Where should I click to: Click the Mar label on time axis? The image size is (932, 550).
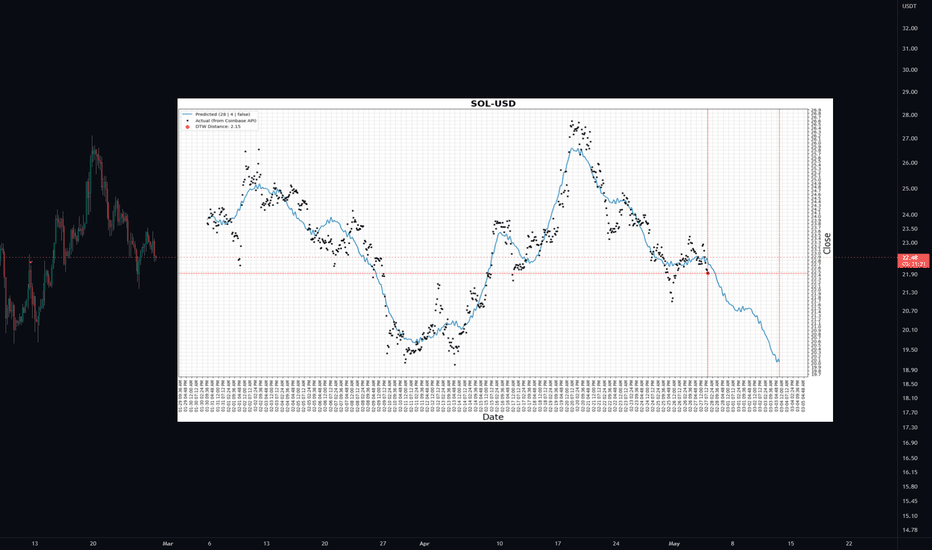point(168,543)
